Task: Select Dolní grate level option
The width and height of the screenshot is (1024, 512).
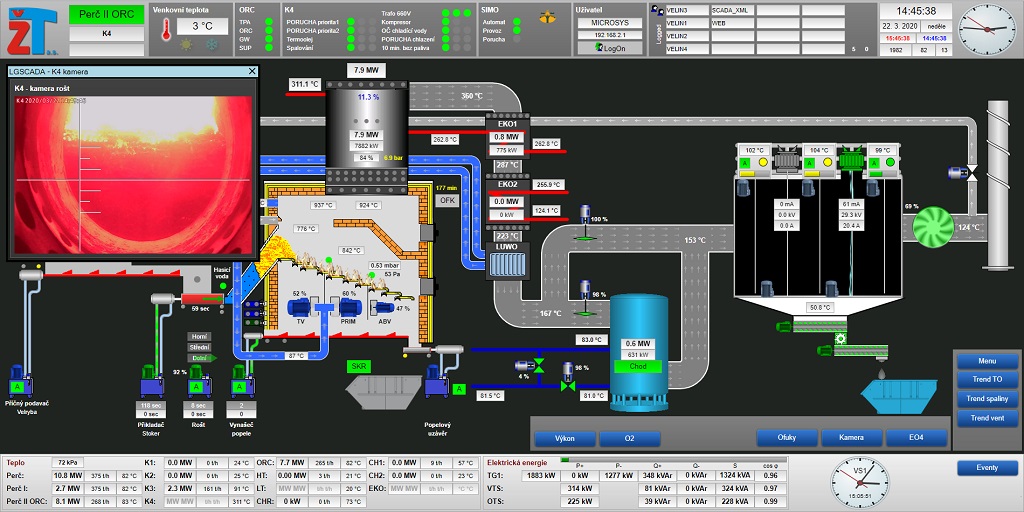Action: coord(196,357)
